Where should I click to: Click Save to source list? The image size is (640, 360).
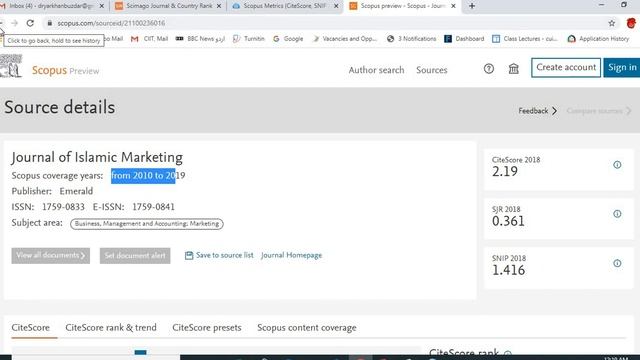219,256
